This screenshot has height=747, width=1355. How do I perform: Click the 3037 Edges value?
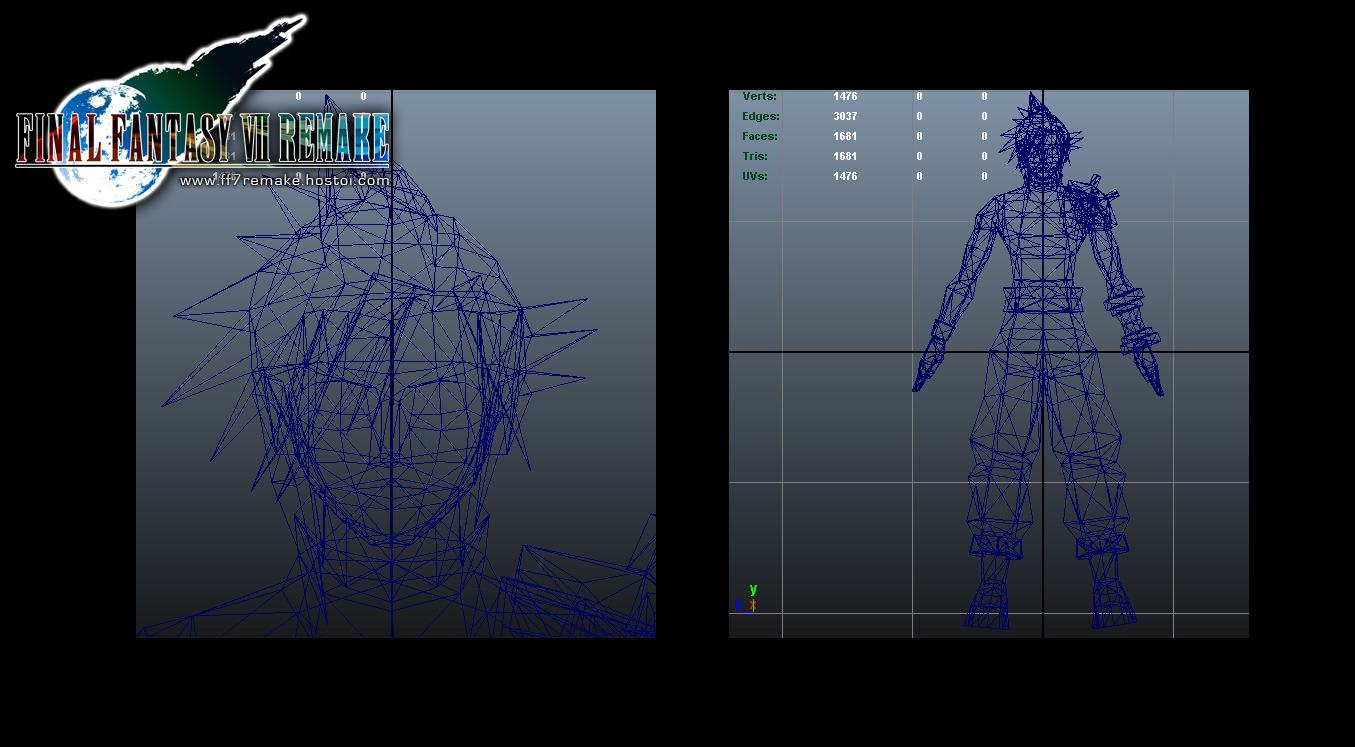(x=845, y=116)
